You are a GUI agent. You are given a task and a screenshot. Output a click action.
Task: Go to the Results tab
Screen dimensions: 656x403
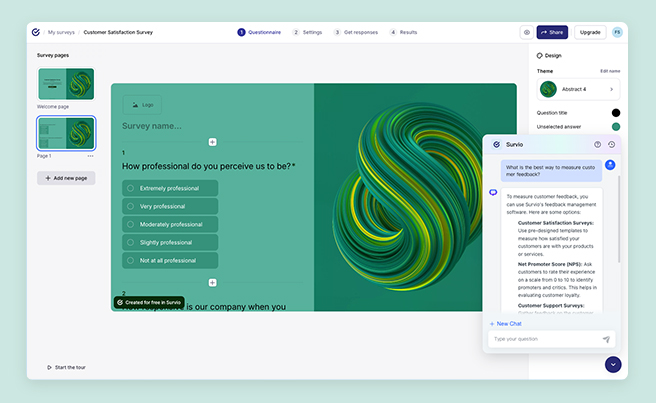404,32
